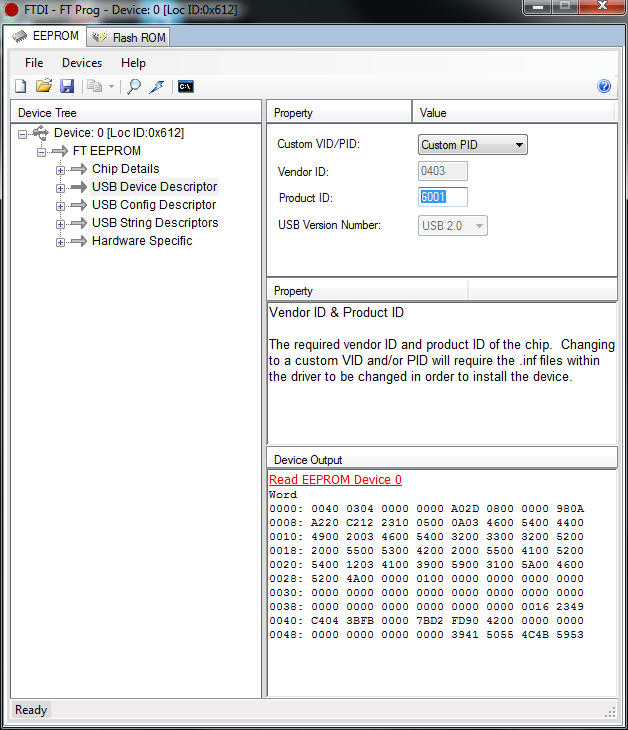628x730 pixels.
Task: Open the USB Version Number dropdown
Action: [x=452, y=226]
